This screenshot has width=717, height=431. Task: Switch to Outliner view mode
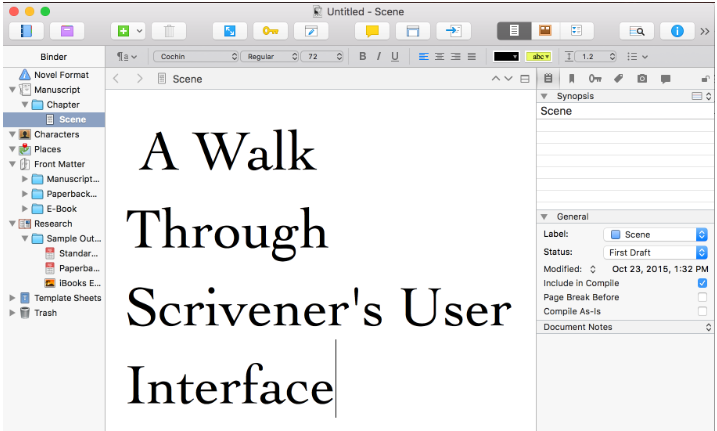[577, 31]
